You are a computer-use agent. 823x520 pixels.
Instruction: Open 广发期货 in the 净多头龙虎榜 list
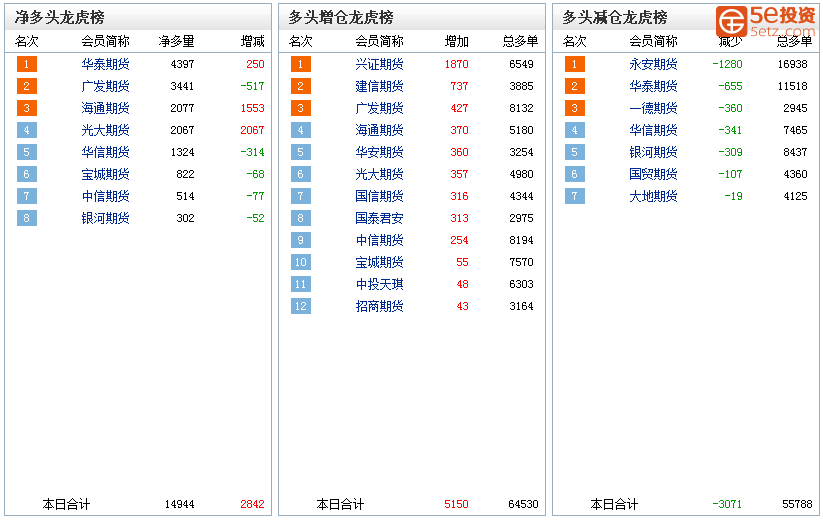tap(105, 86)
